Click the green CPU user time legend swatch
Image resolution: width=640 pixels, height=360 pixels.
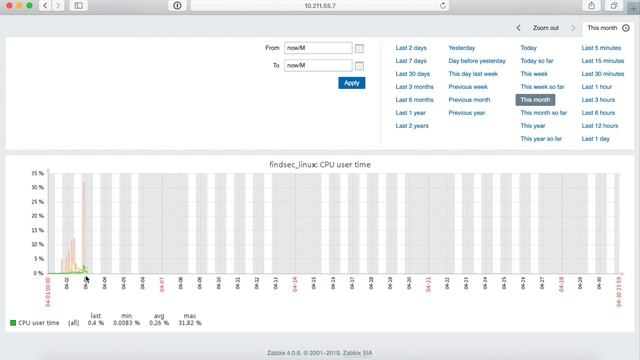click(x=13, y=323)
